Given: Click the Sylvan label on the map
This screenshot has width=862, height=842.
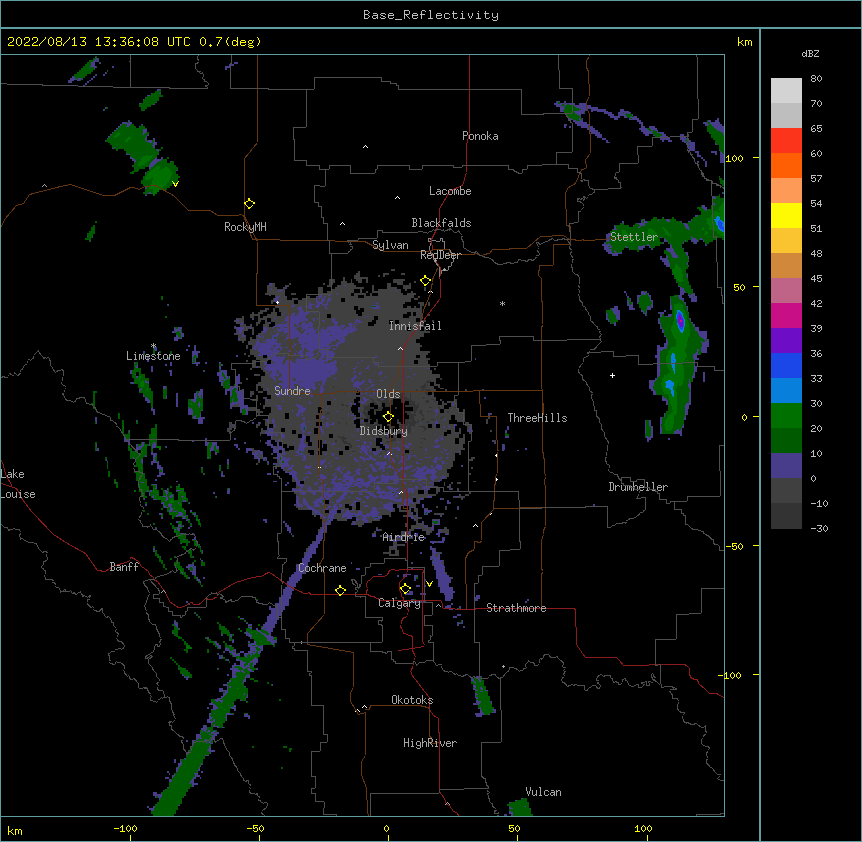Looking at the screenshot, I should pyautogui.click(x=390, y=245).
